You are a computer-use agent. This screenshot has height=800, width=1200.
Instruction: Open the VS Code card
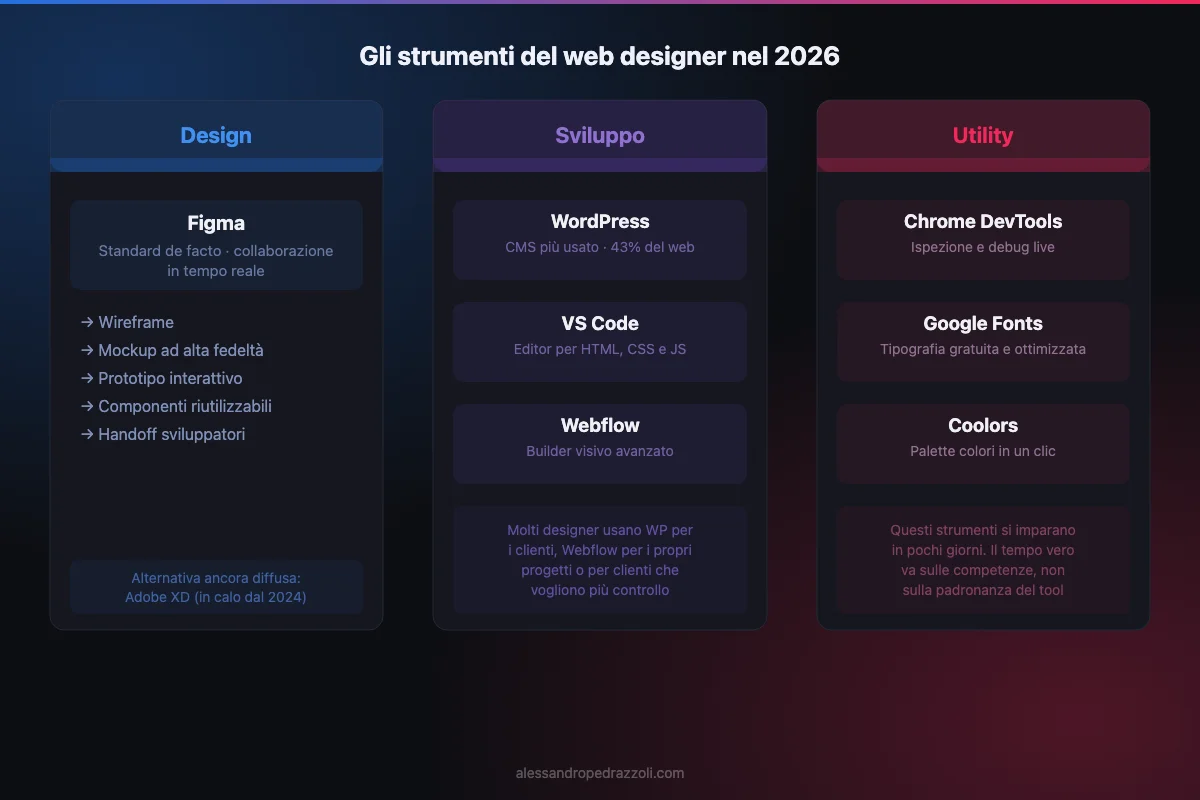tap(600, 342)
